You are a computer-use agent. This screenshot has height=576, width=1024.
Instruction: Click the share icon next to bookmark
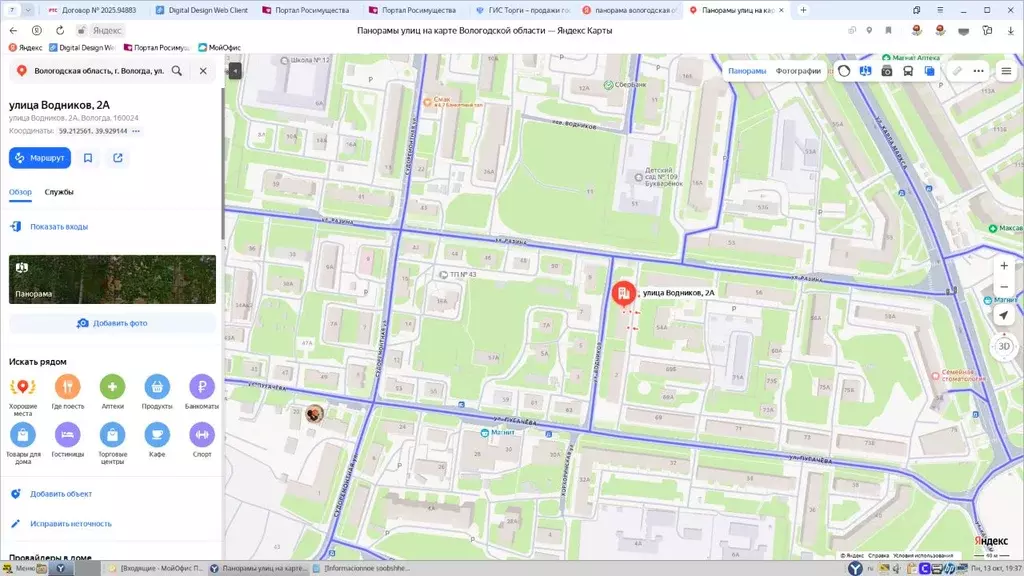[118, 158]
